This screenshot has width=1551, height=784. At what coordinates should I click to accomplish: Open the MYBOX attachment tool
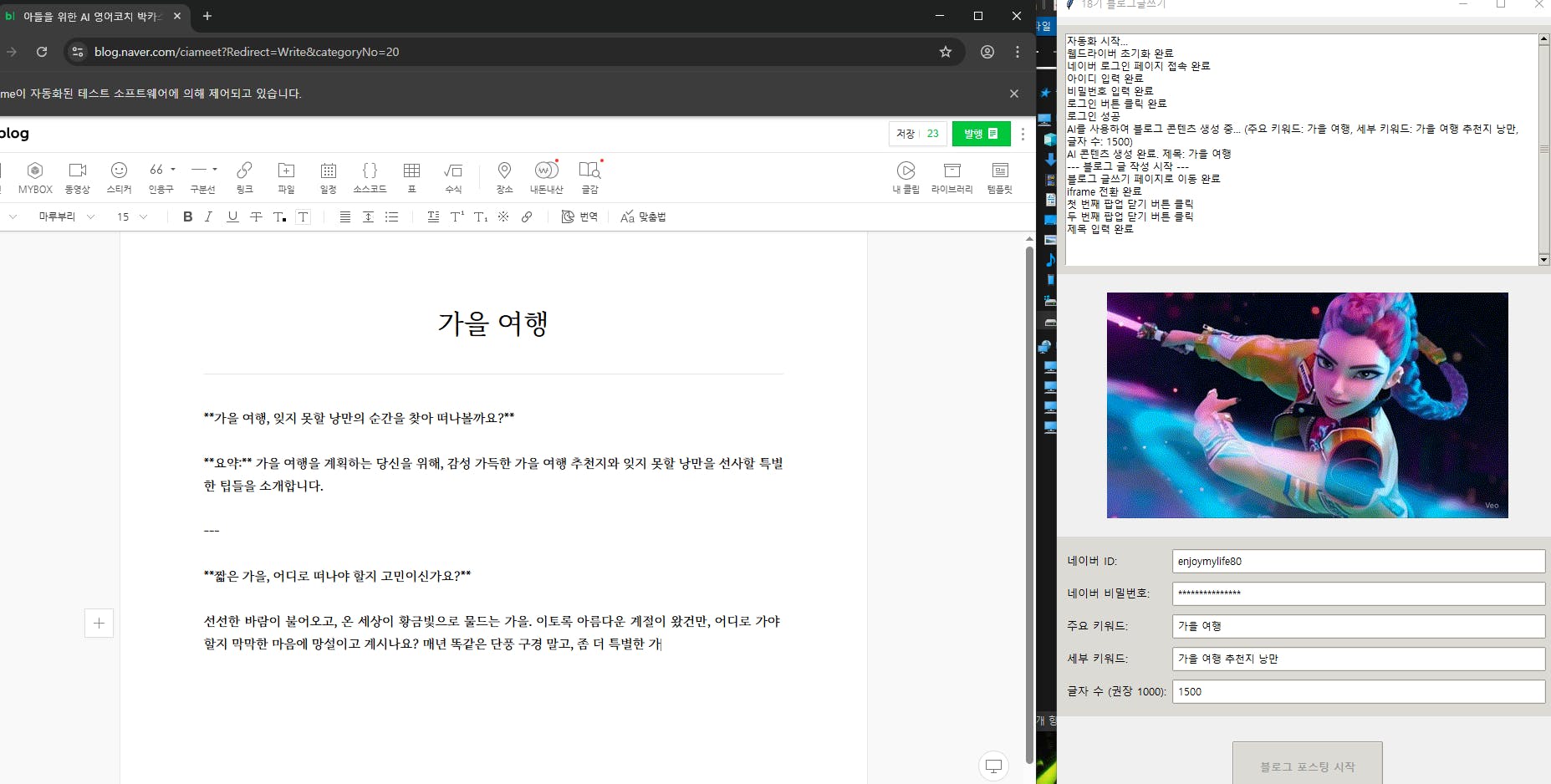tap(35, 178)
